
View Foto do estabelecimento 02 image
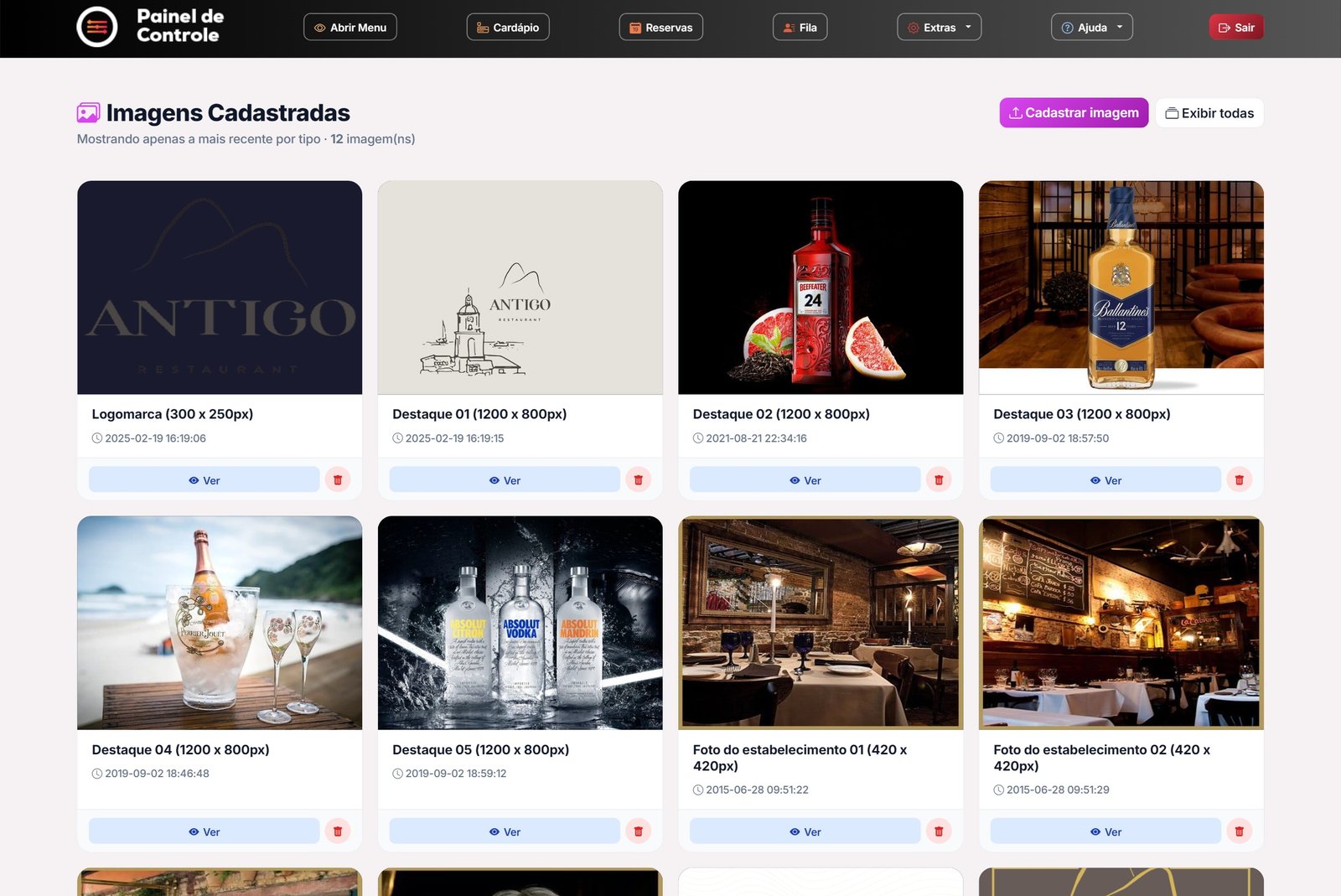[1105, 831]
